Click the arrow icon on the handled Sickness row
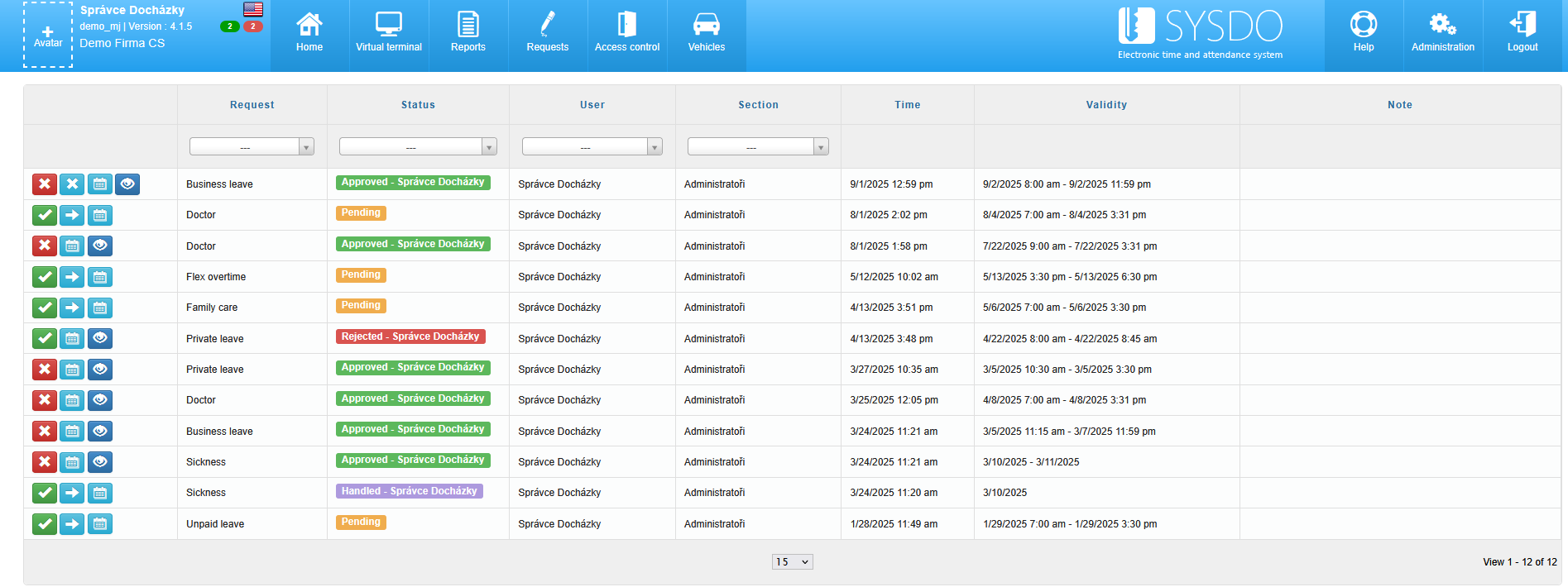 (72, 493)
